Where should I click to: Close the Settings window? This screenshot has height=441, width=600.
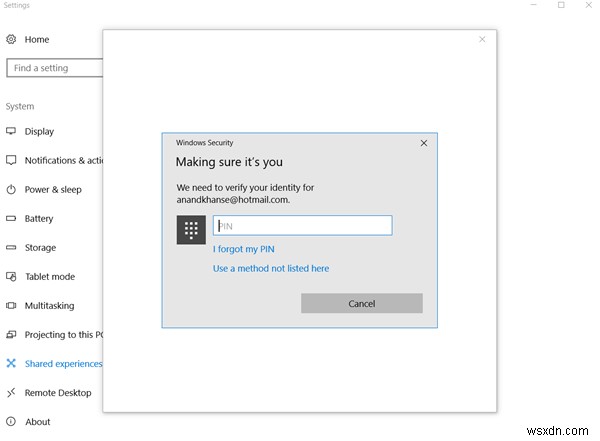click(589, 5)
